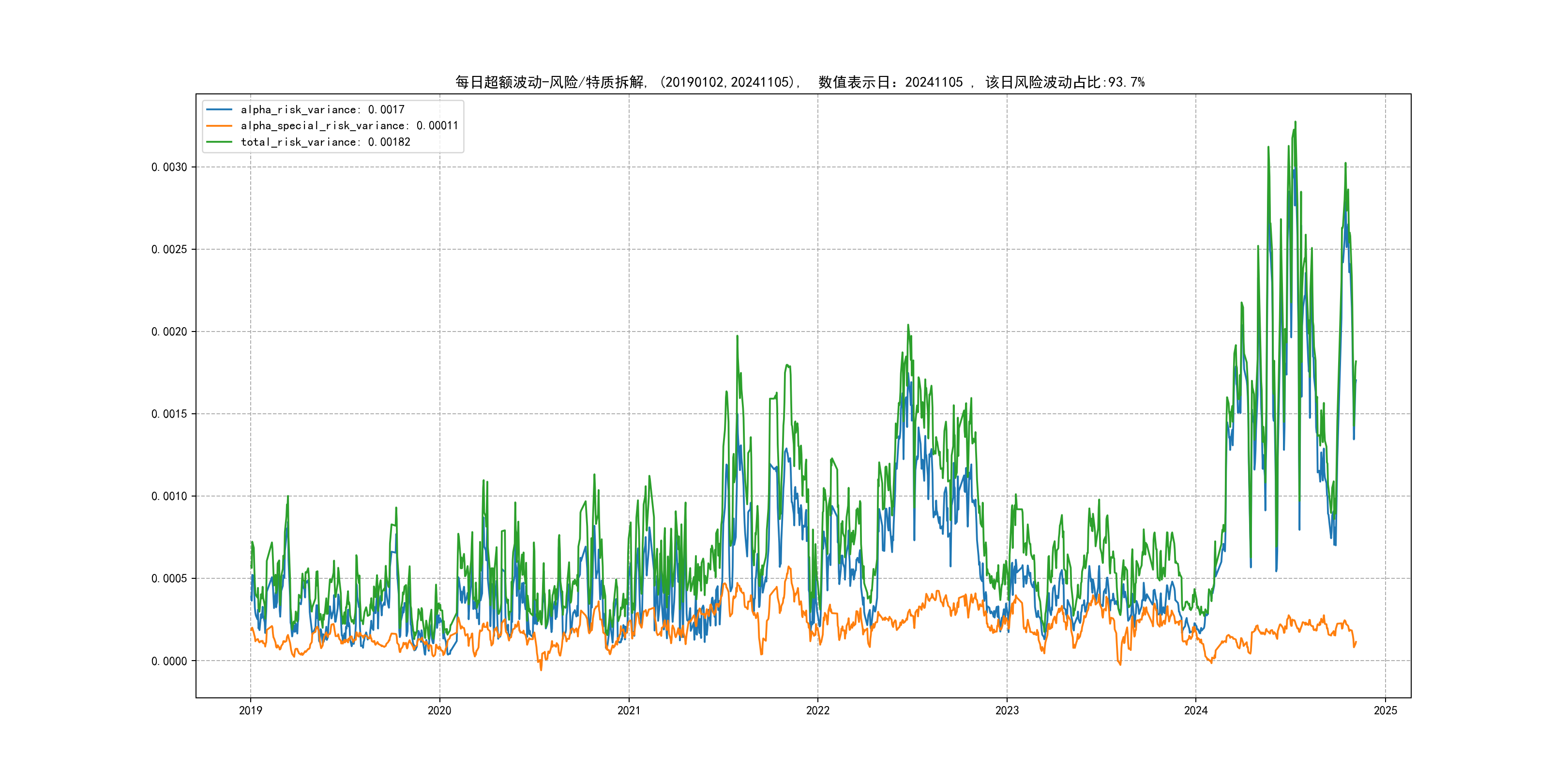Click the green total_risk_variance legend line
This screenshot has width=1568, height=784.
[x=219, y=142]
